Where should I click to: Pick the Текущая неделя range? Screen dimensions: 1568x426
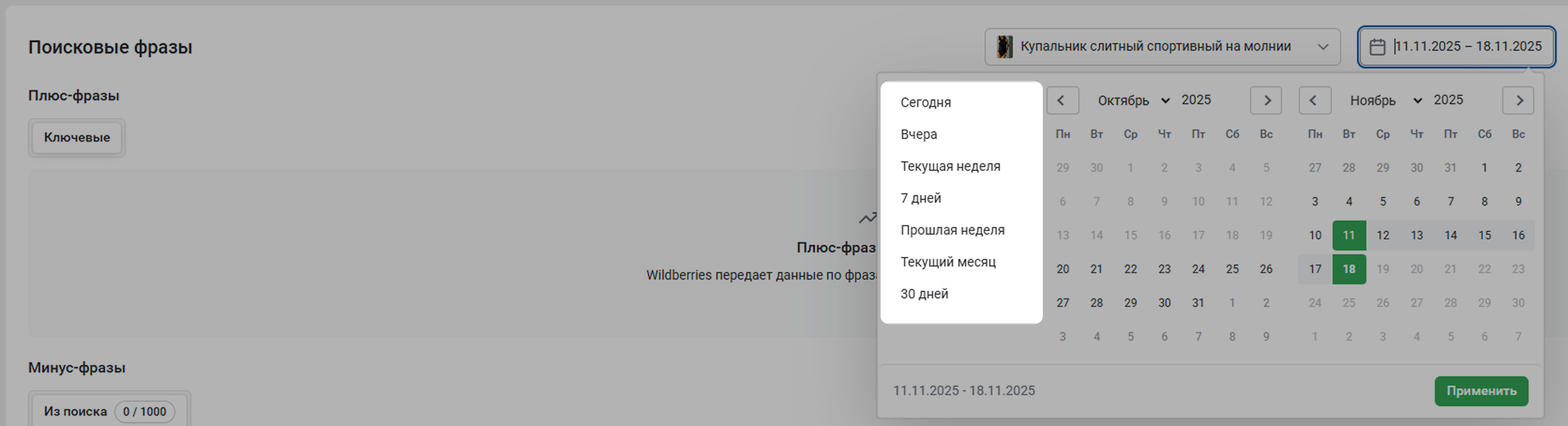click(x=950, y=167)
